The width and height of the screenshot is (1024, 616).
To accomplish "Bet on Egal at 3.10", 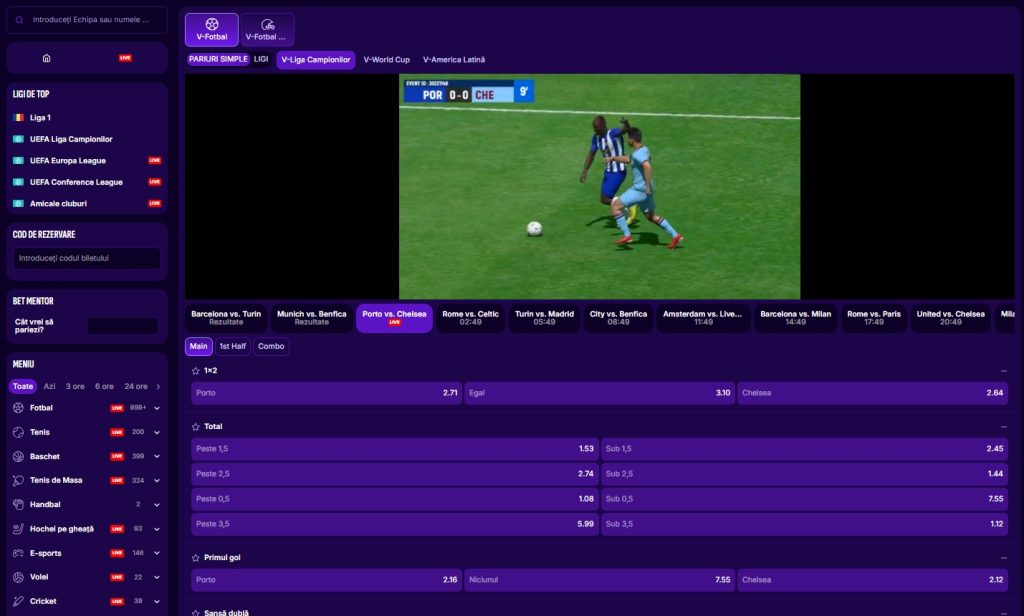I will (x=600, y=393).
